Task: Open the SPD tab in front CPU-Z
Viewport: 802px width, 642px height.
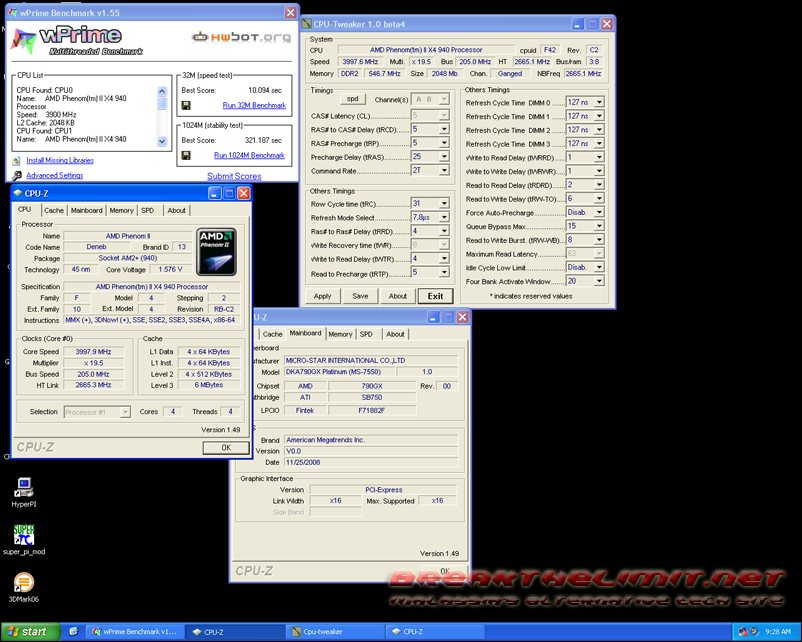Action: (x=148, y=210)
